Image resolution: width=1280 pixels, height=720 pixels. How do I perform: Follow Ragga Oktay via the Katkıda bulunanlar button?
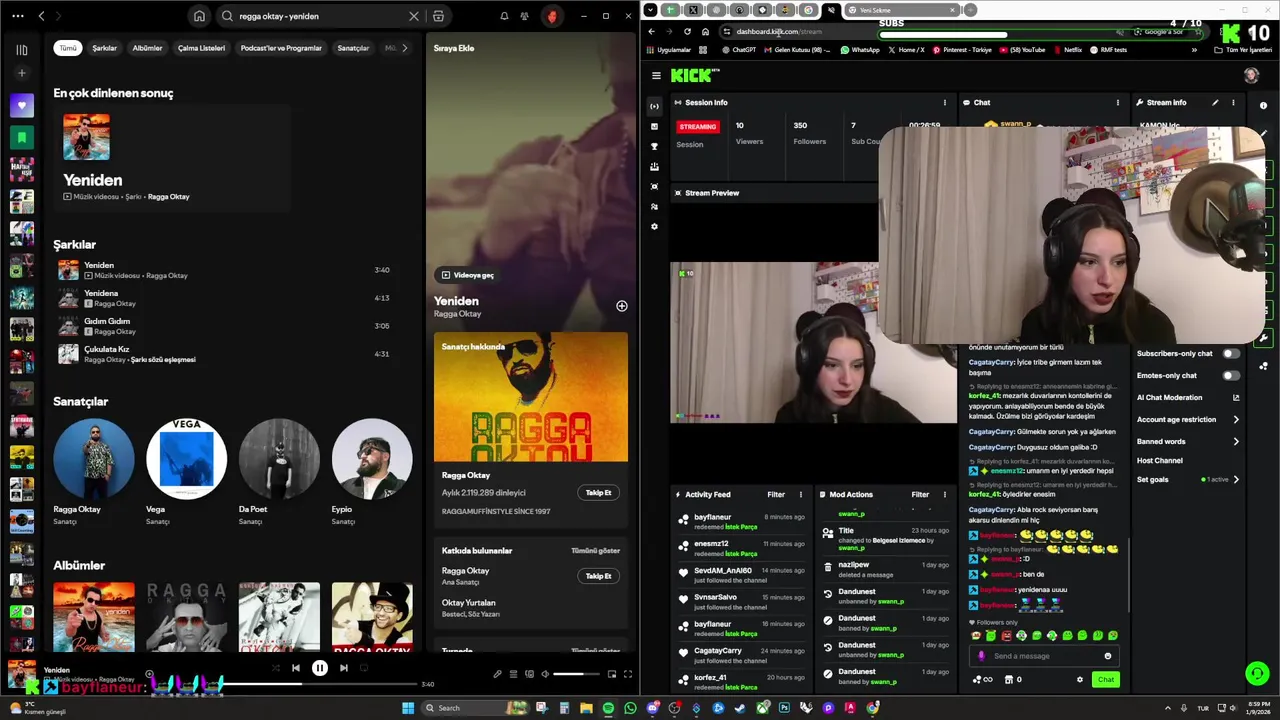(x=598, y=576)
